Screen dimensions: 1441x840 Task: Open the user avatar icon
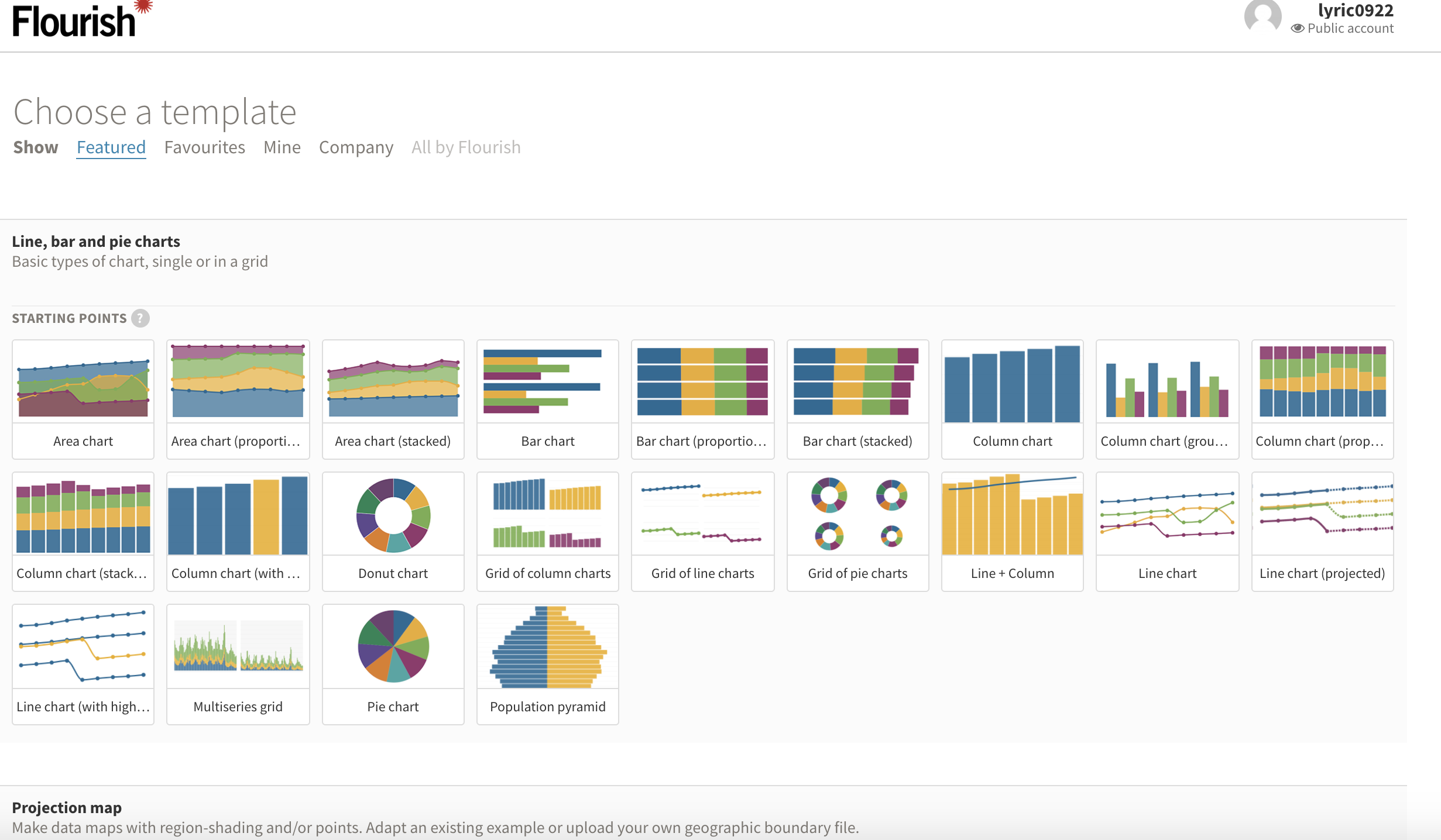[x=1262, y=16]
